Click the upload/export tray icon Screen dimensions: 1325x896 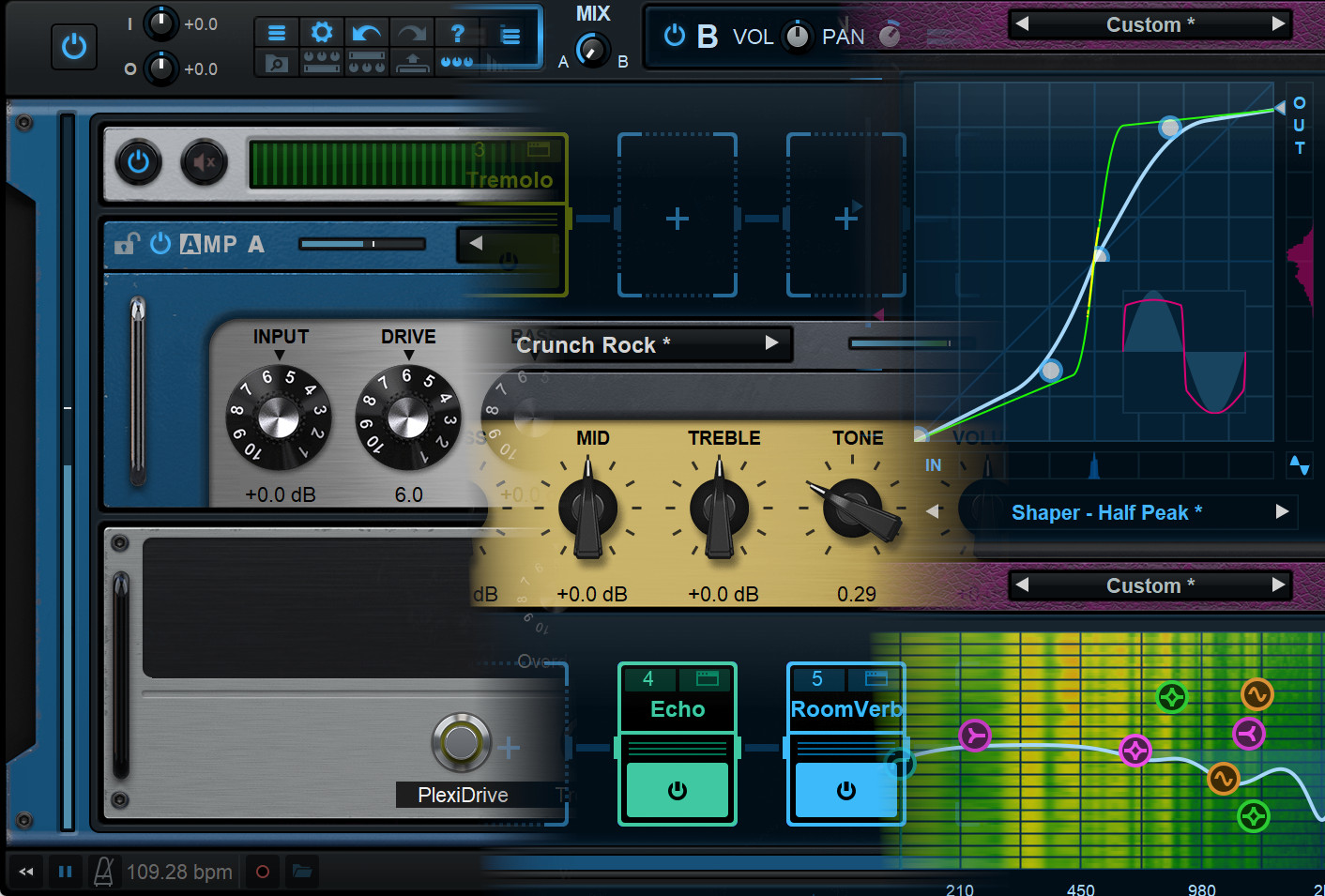click(412, 63)
